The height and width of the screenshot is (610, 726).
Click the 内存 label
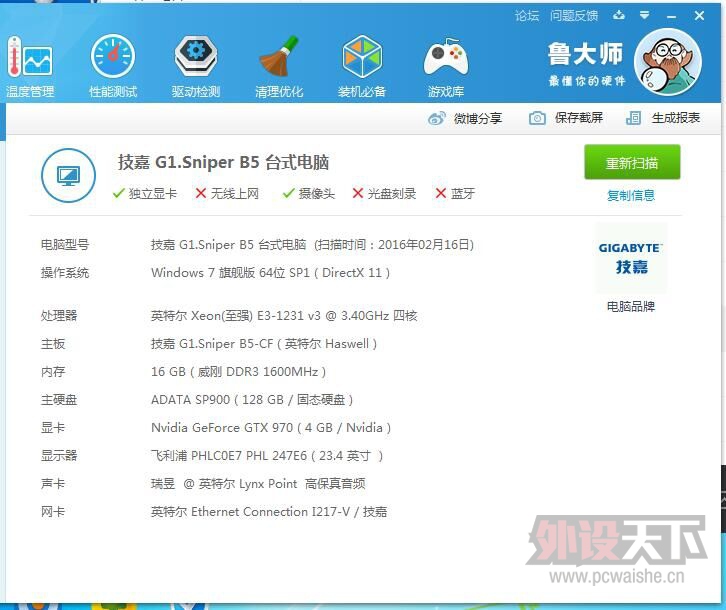[53, 372]
